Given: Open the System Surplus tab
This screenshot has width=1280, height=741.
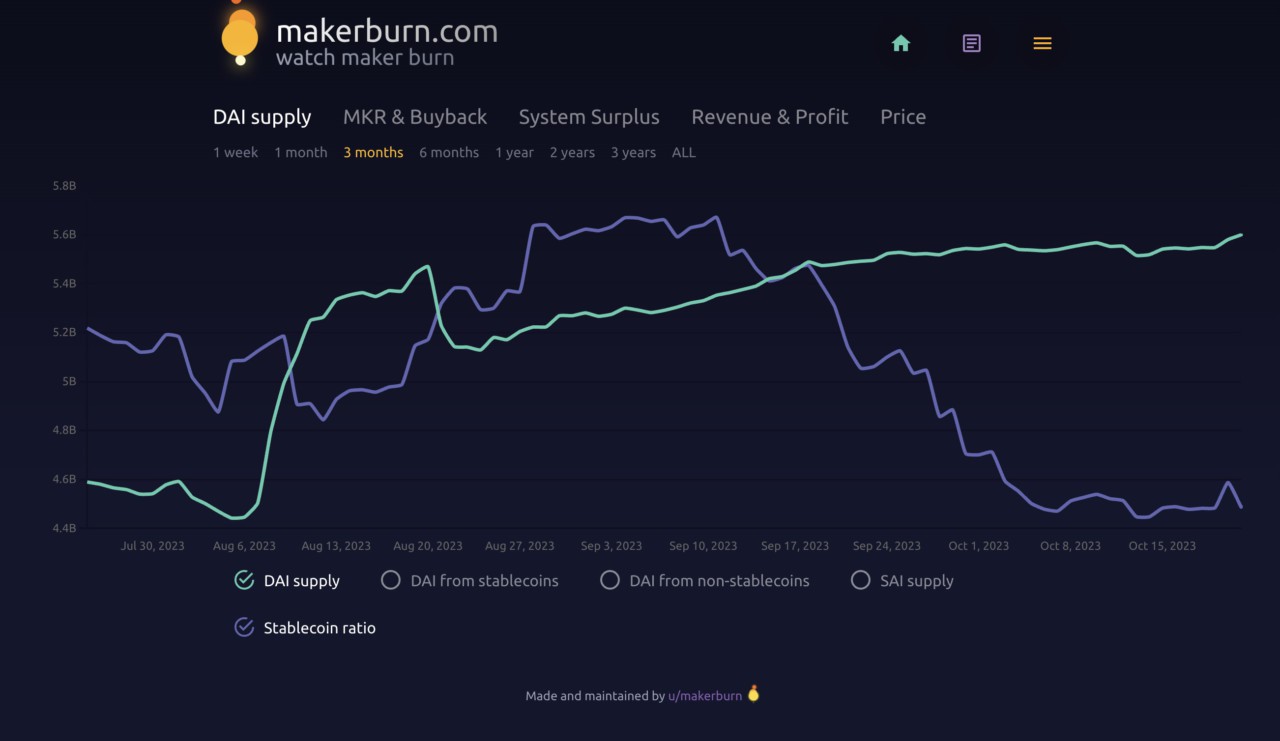Looking at the screenshot, I should pyautogui.click(x=588, y=117).
